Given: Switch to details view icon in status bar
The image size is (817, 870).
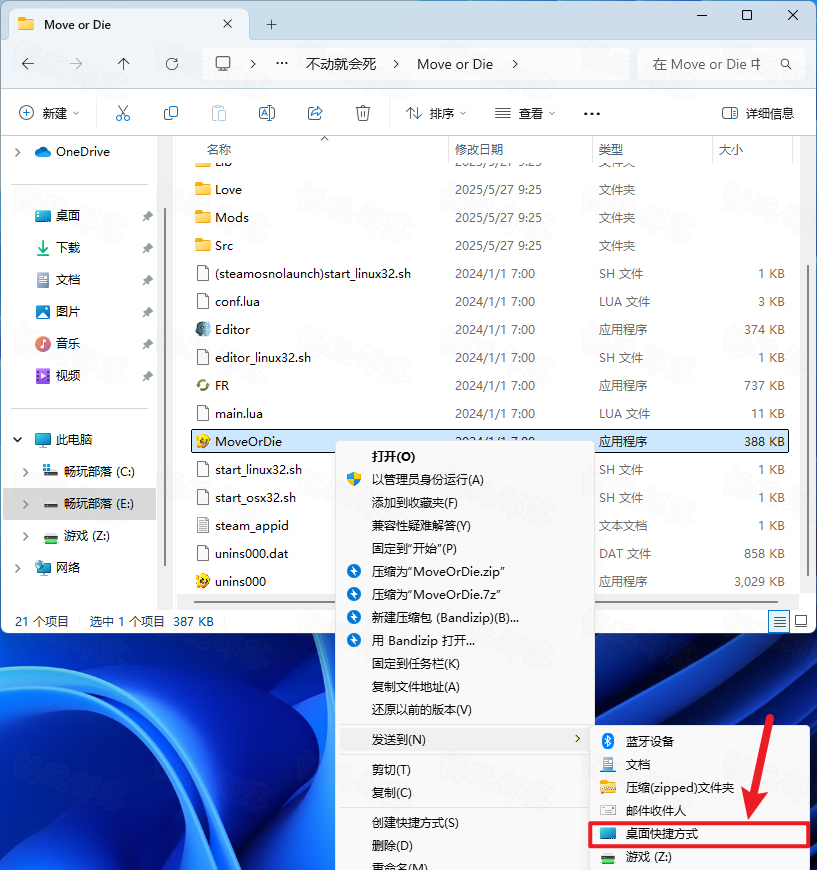Looking at the screenshot, I should click(780, 621).
